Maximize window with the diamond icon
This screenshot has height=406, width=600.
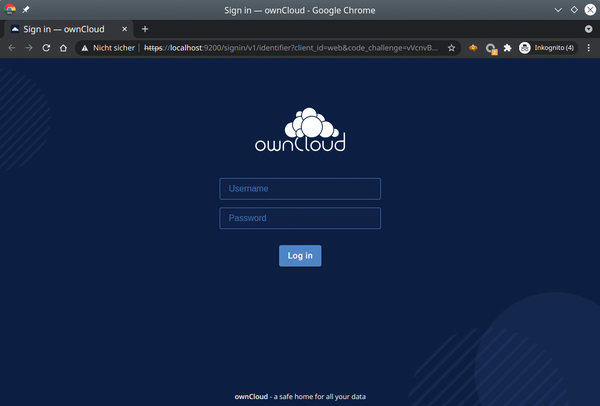point(574,10)
